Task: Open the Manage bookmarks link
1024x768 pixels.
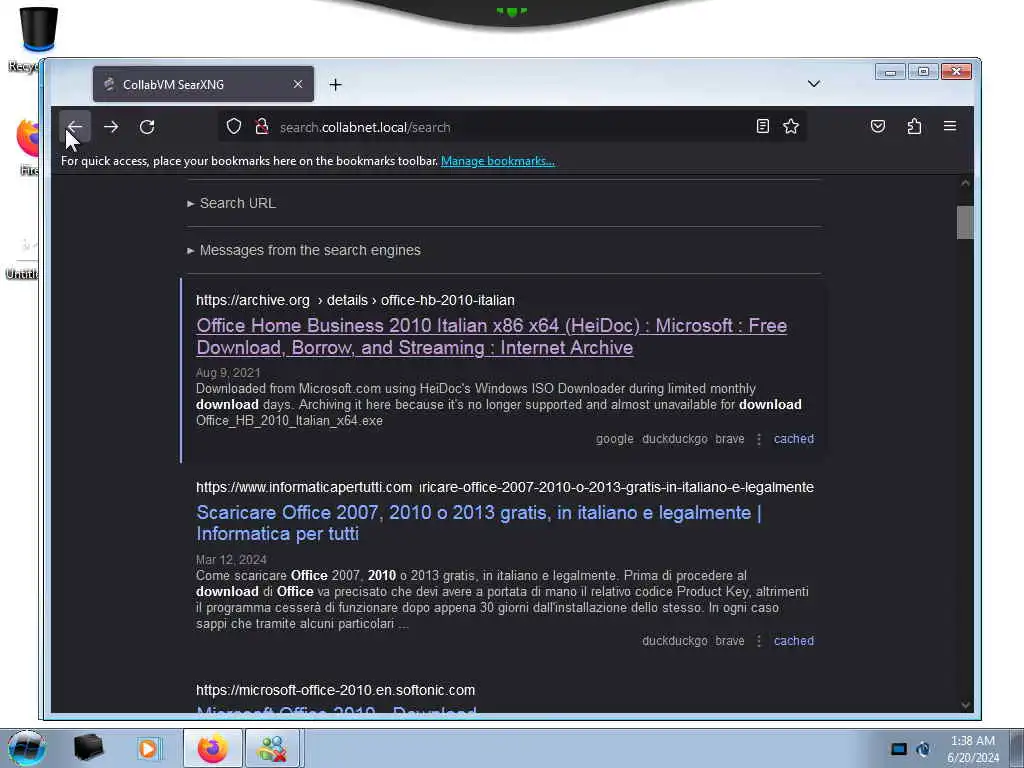Action: (x=498, y=161)
